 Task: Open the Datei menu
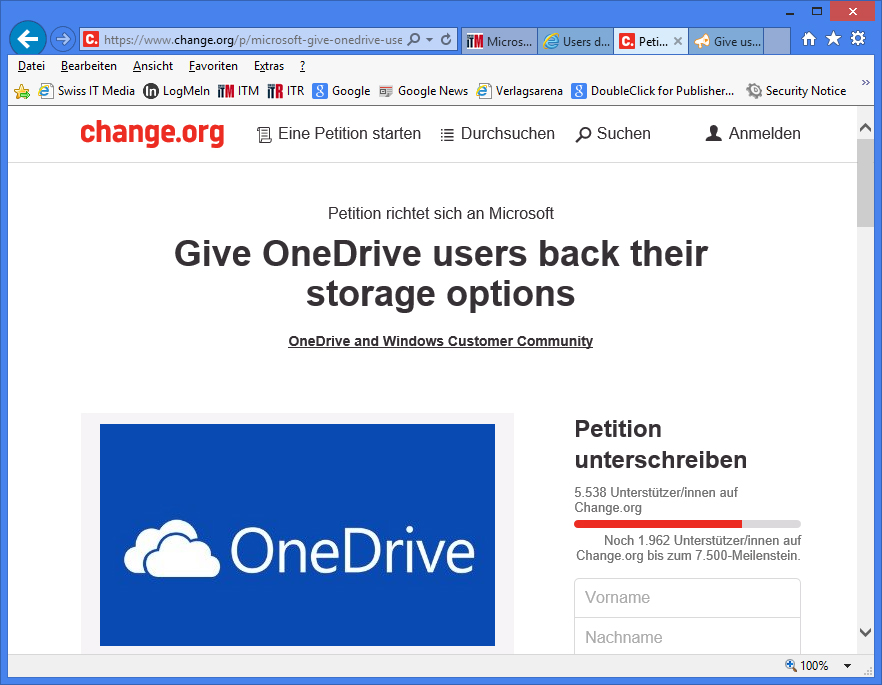click(32, 66)
